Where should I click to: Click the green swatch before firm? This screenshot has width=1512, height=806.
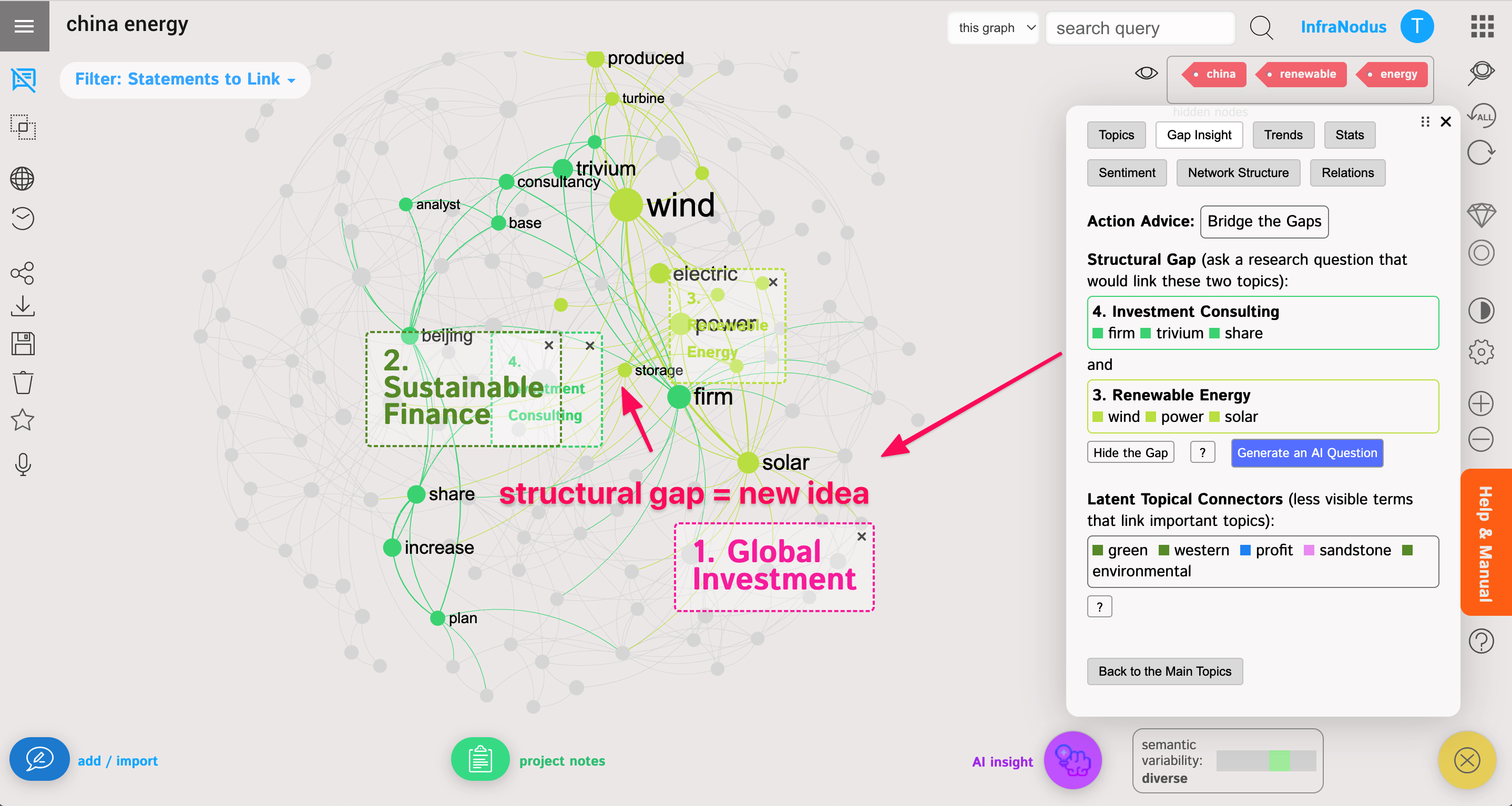pyautogui.click(x=1097, y=334)
